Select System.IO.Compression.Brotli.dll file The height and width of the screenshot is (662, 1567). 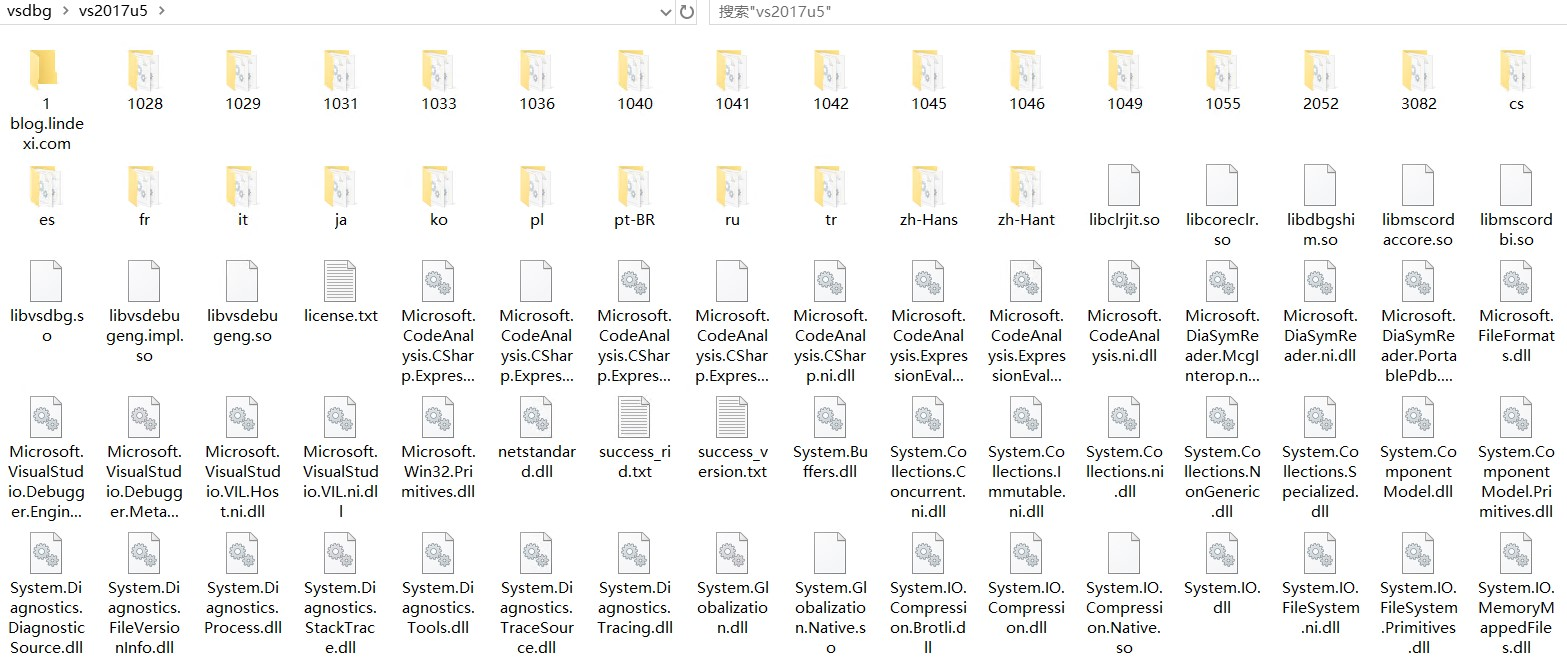[929, 594]
